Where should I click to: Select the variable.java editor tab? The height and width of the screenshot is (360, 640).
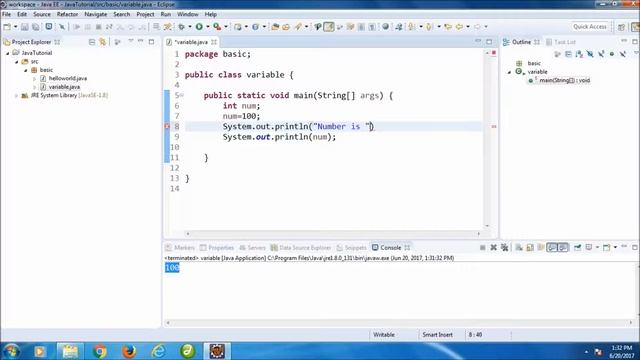[x=191, y=42]
